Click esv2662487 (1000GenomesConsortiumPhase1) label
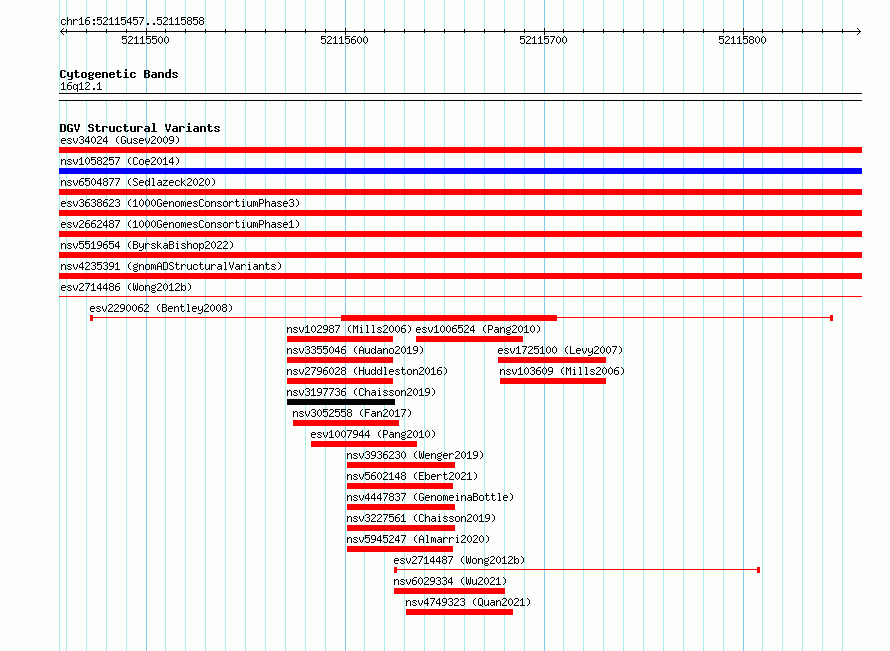 [180, 224]
